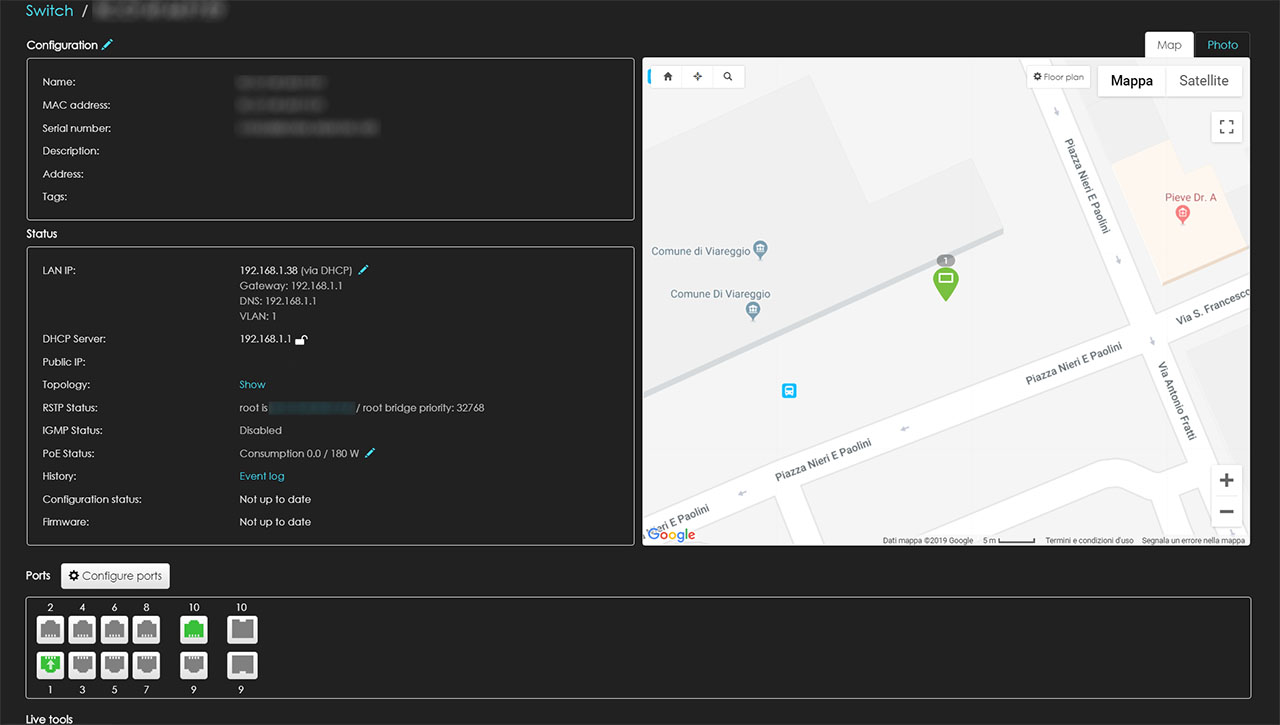
Task: Select green active port 10
Action: [193, 629]
